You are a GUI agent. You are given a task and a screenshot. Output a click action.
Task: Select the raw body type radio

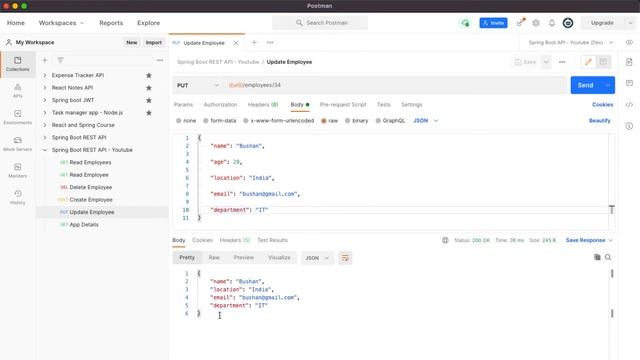(x=324, y=121)
